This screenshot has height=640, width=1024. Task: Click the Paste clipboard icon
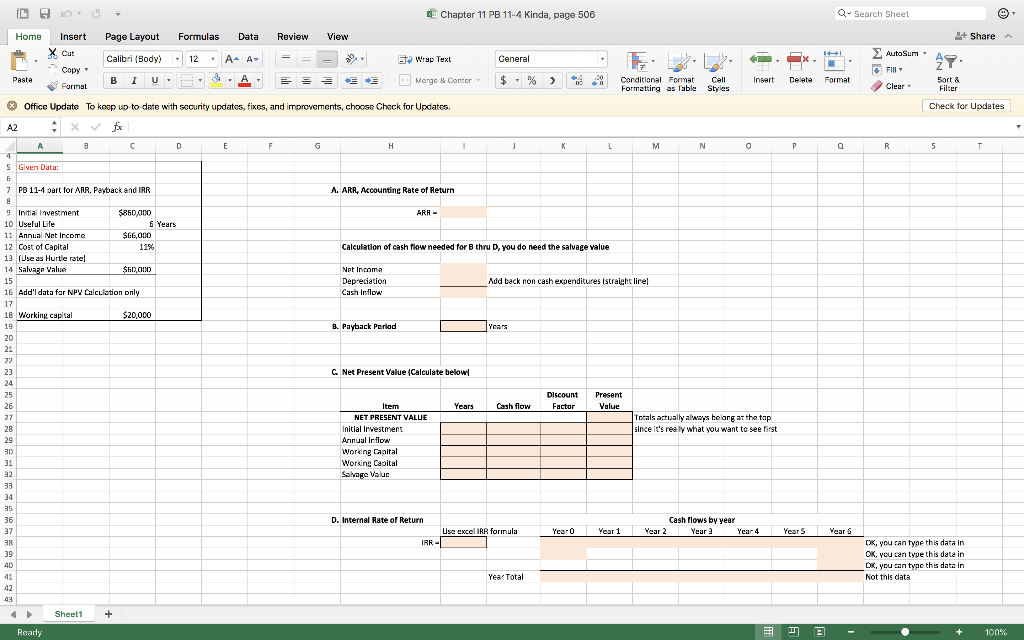(19, 61)
